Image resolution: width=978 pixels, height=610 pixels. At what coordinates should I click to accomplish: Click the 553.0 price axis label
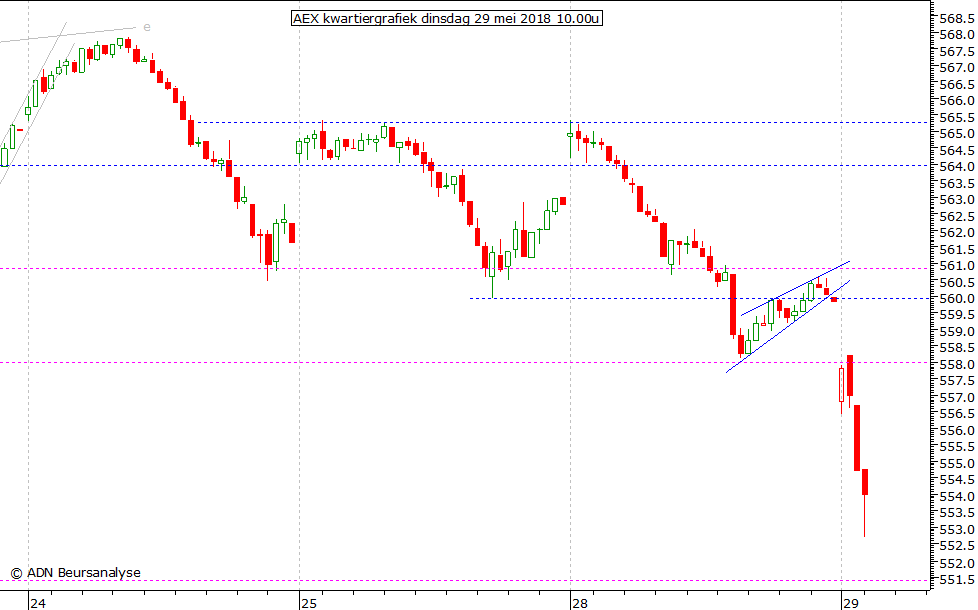click(957, 530)
